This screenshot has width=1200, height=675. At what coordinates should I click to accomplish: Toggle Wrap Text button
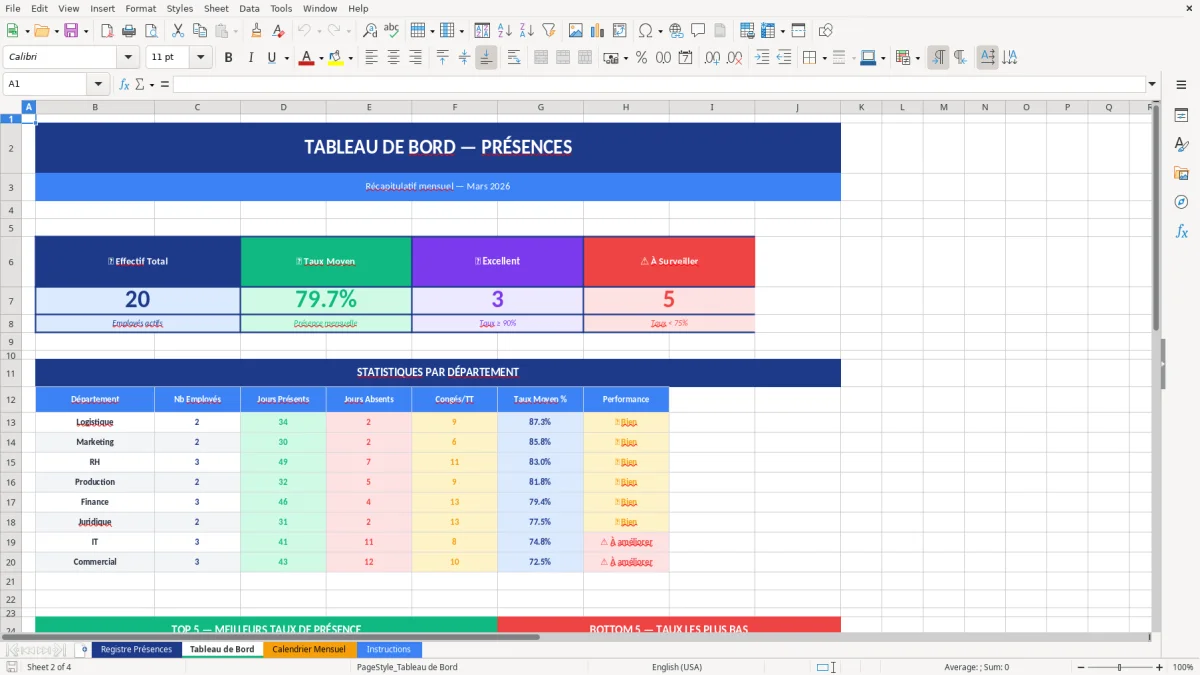tap(513, 58)
